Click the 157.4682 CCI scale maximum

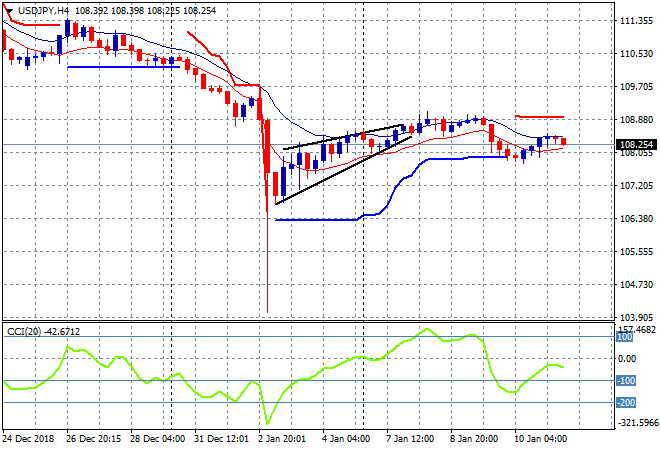637,329
